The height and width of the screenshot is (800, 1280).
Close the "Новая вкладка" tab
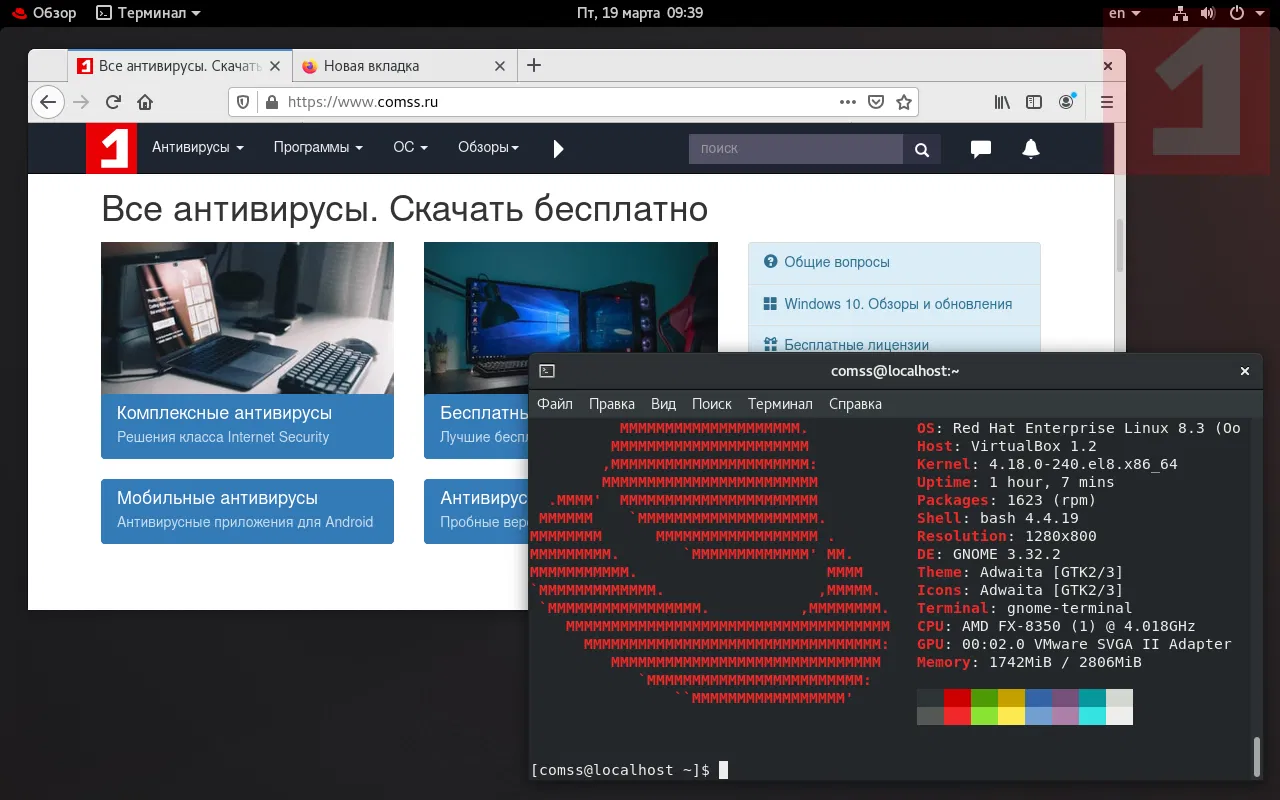tap(501, 66)
